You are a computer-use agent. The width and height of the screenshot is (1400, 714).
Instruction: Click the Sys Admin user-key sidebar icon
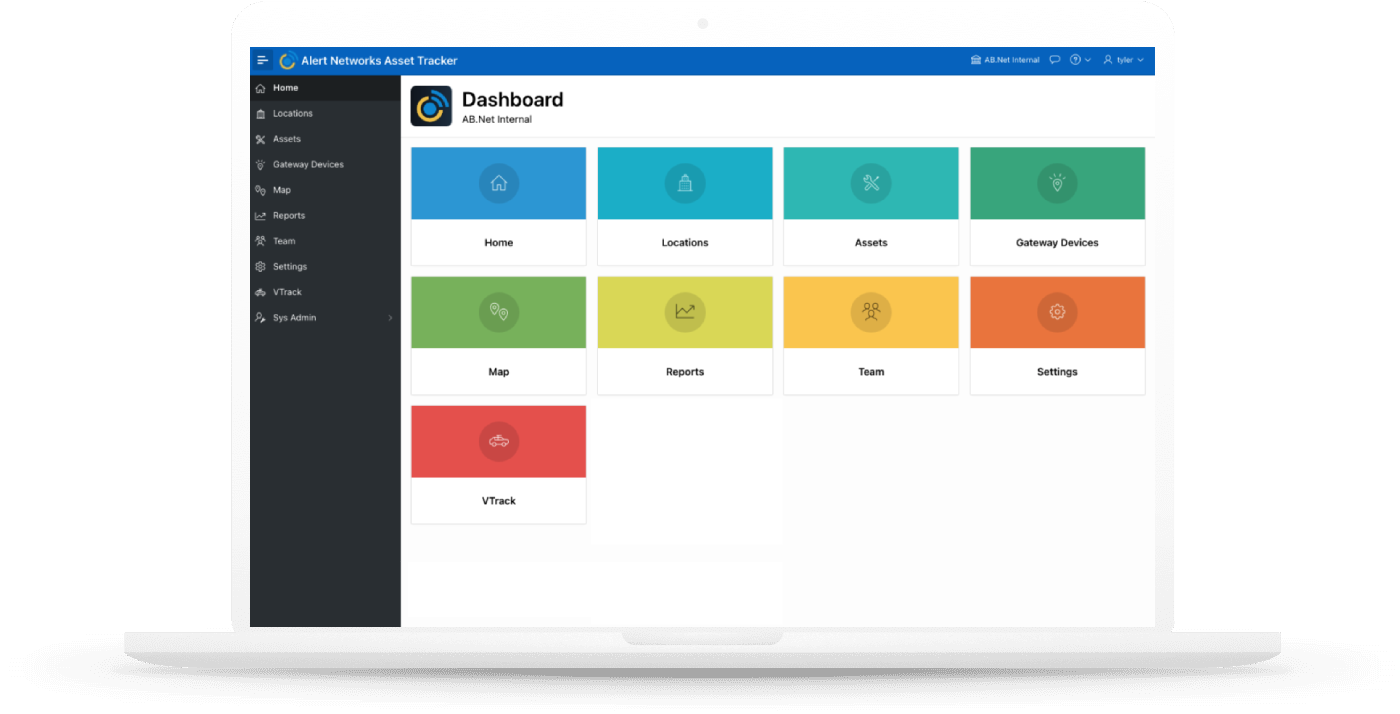(x=260, y=318)
